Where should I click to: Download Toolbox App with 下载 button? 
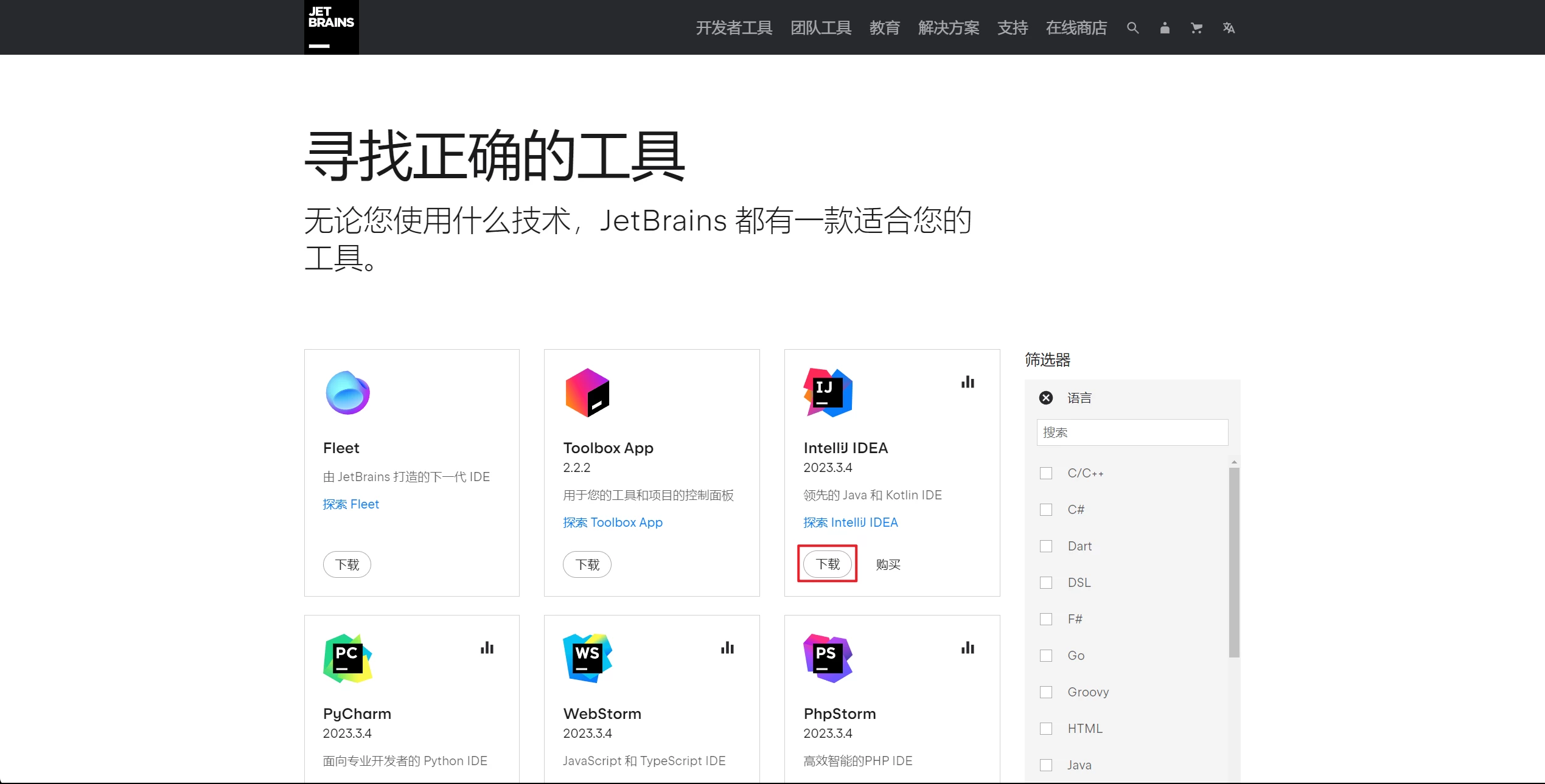coord(587,564)
